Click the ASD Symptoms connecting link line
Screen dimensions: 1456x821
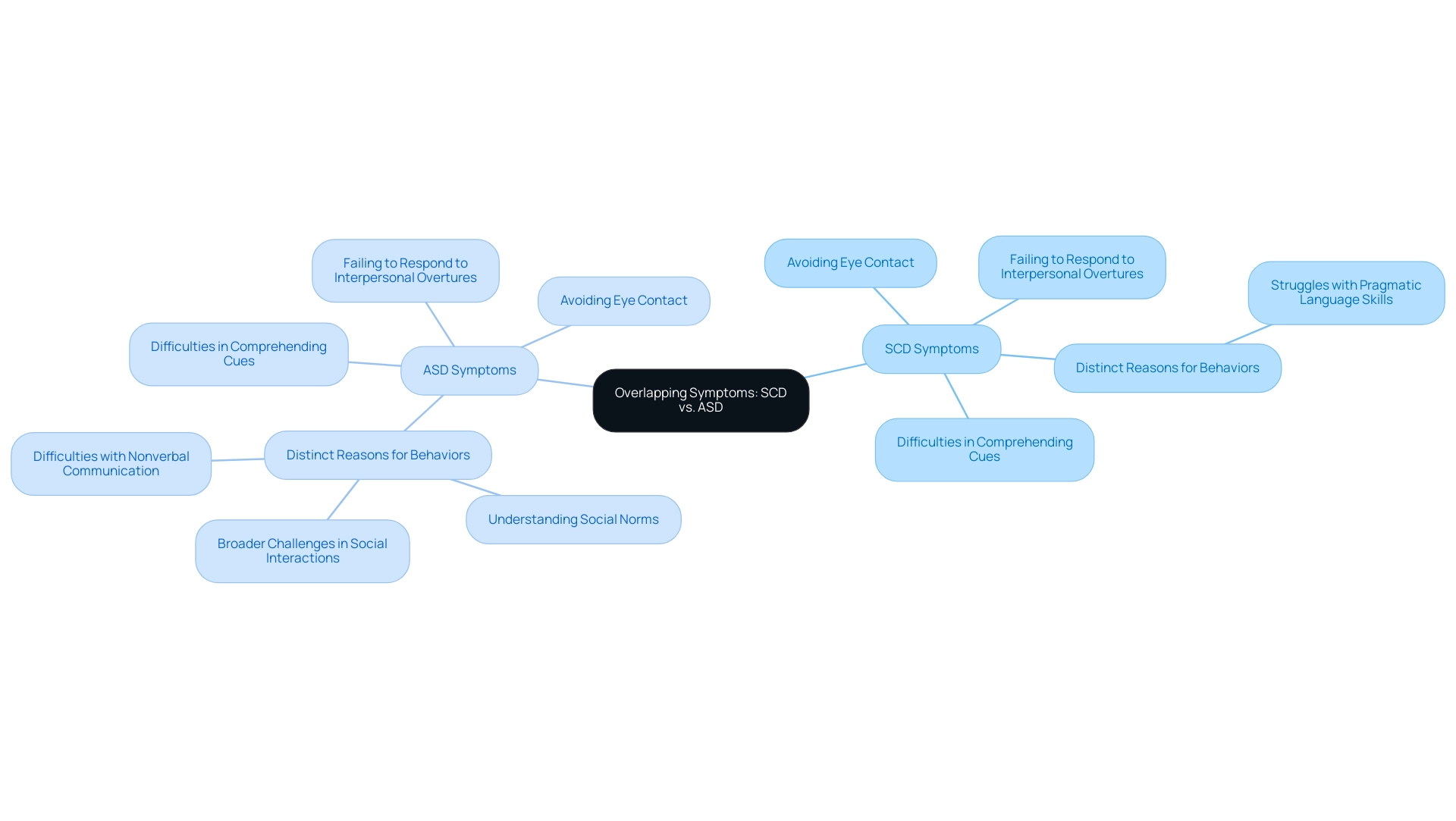(x=566, y=385)
